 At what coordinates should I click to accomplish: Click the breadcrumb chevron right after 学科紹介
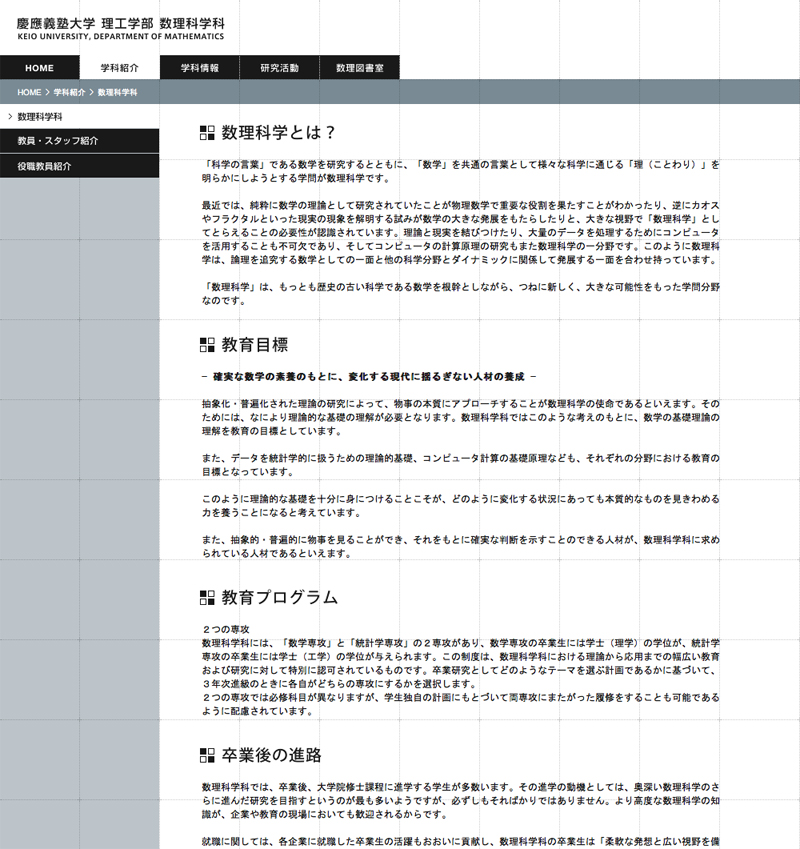91,92
